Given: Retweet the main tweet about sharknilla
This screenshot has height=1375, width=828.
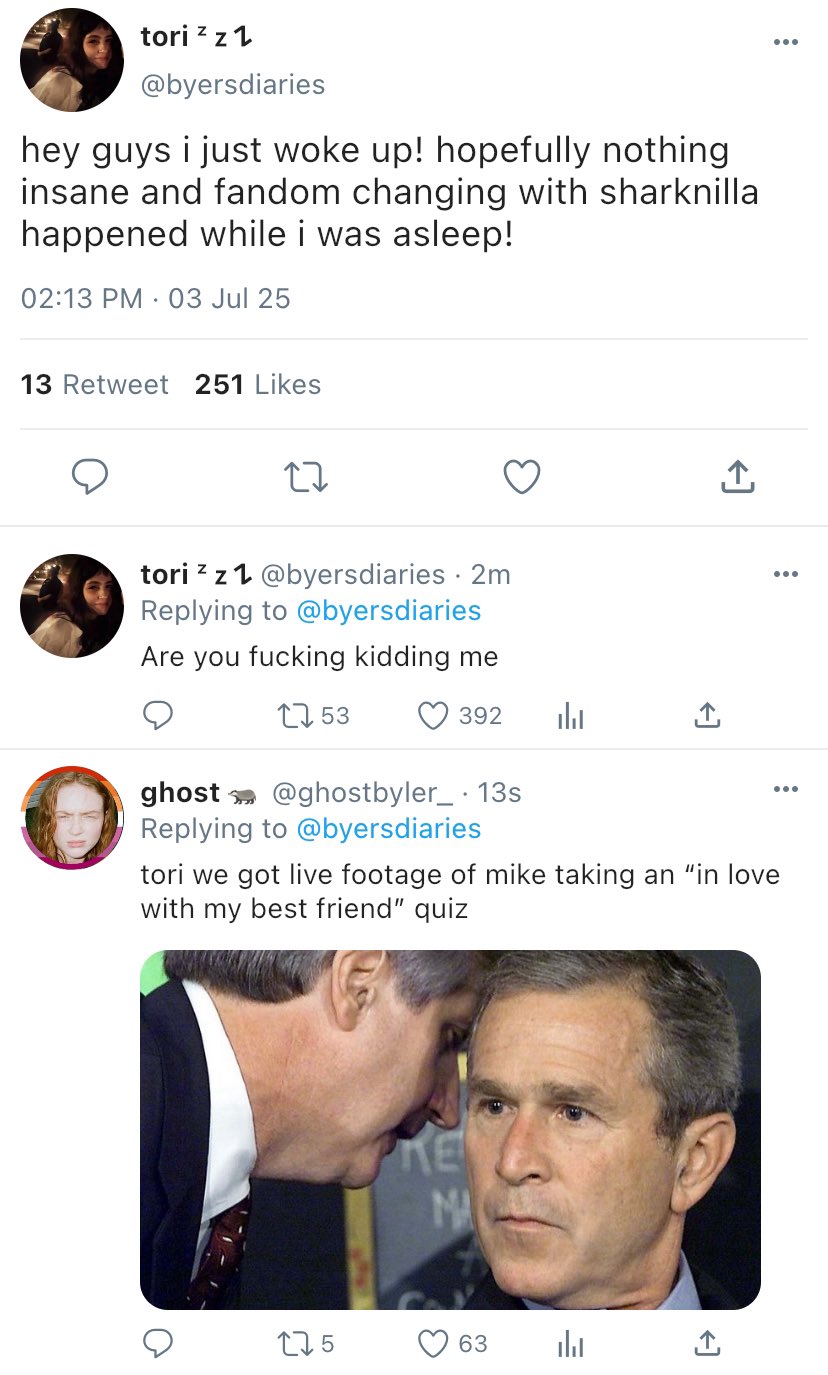Looking at the screenshot, I should (304, 478).
